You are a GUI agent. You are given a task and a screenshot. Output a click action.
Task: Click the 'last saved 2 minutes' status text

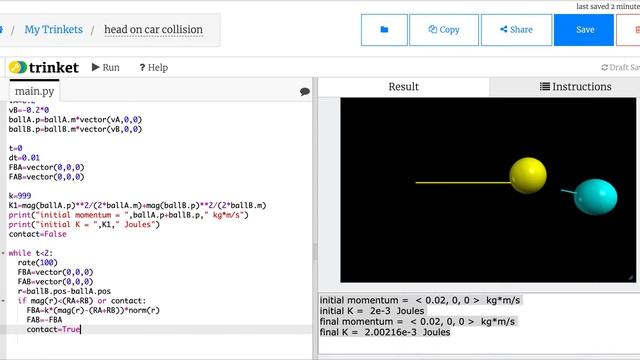(608, 6)
